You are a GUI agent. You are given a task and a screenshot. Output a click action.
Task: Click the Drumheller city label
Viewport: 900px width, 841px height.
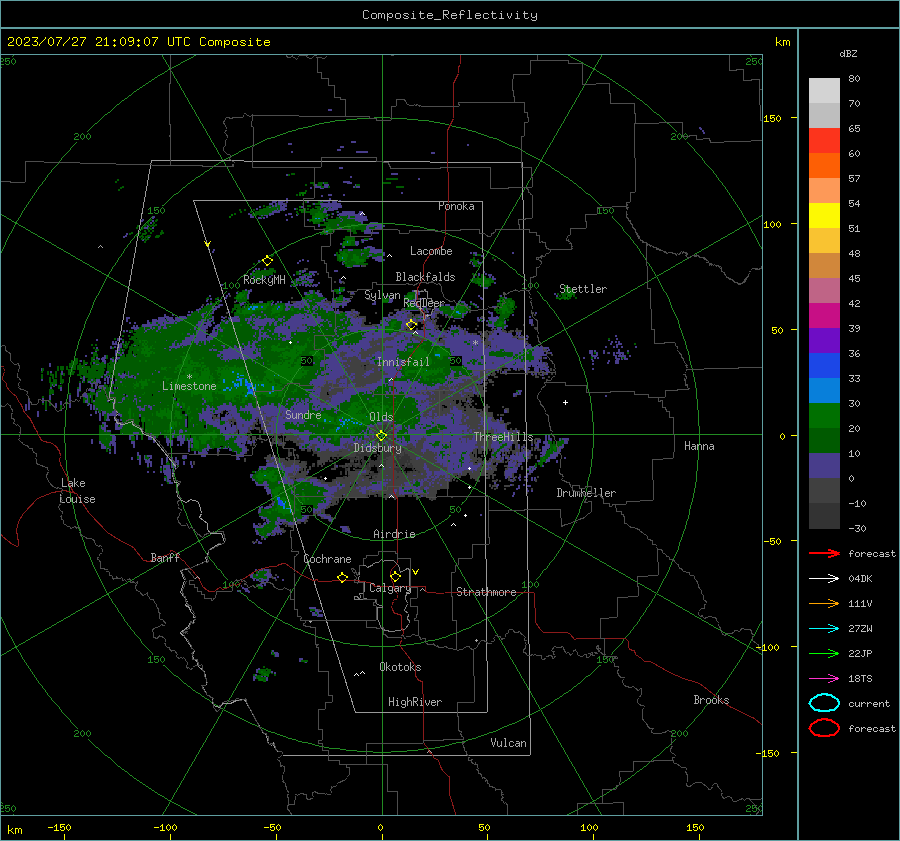pos(586,493)
